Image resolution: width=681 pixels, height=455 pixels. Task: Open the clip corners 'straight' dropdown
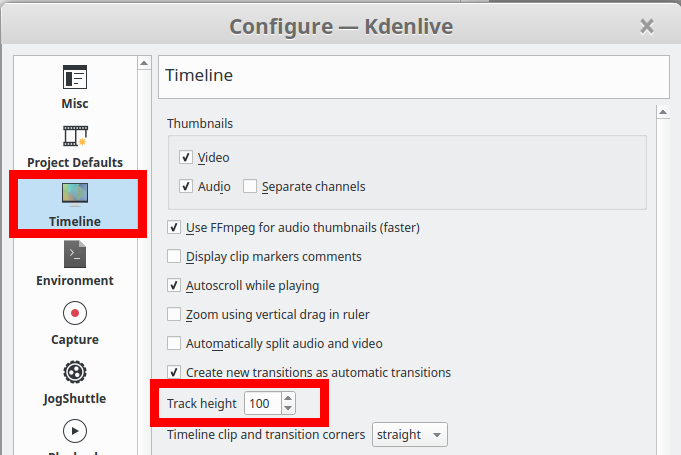coord(410,434)
